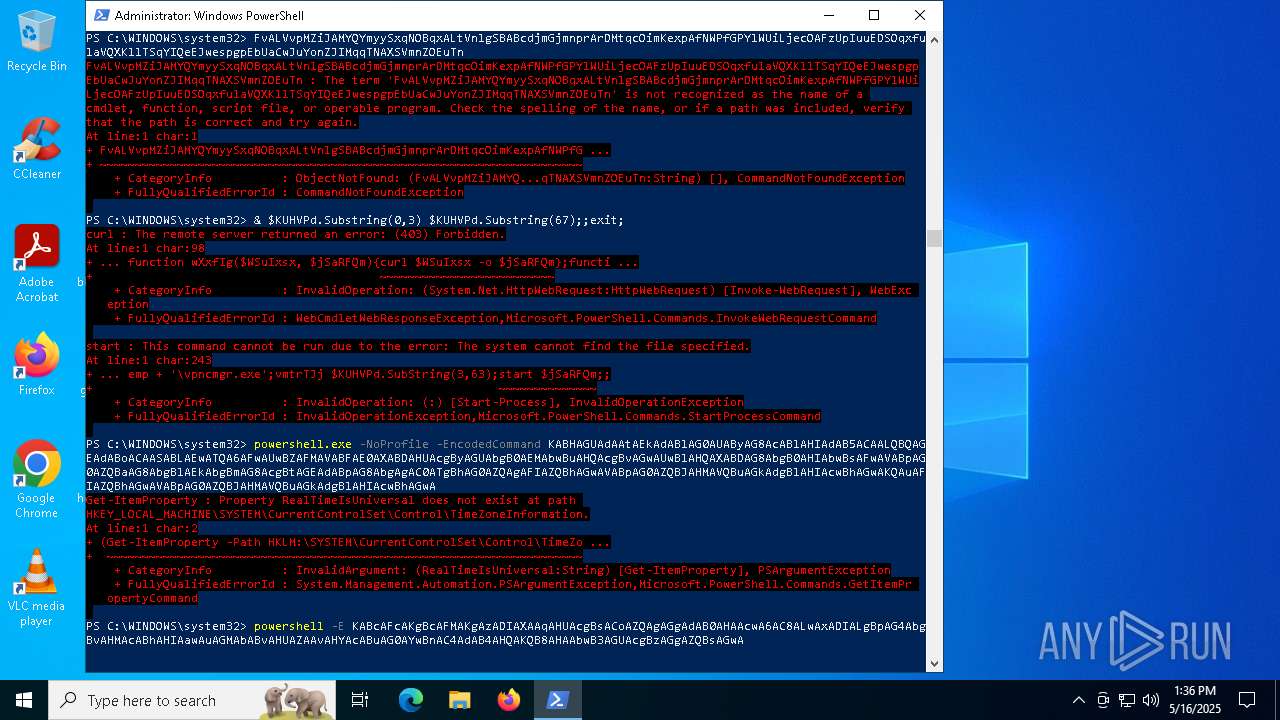
Task: Click the taskbar clock showing 1:36 PM
Action: point(1195,700)
